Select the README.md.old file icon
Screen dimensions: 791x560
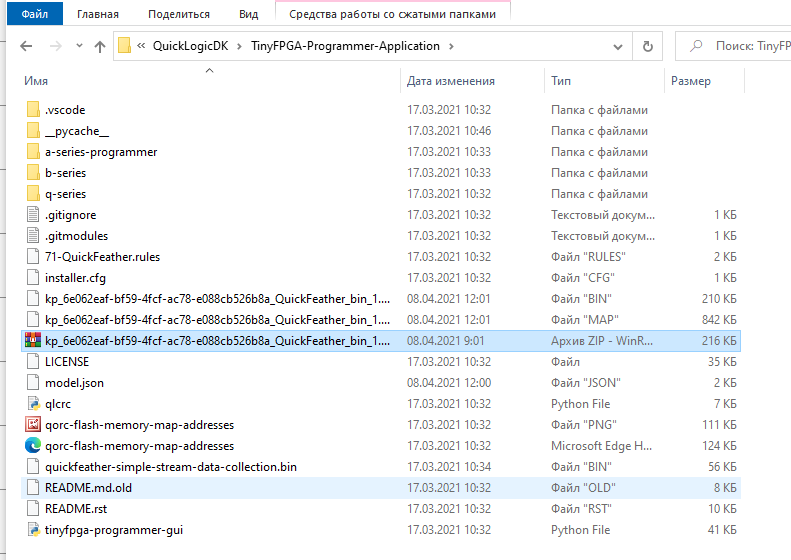(x=33, y=488)
